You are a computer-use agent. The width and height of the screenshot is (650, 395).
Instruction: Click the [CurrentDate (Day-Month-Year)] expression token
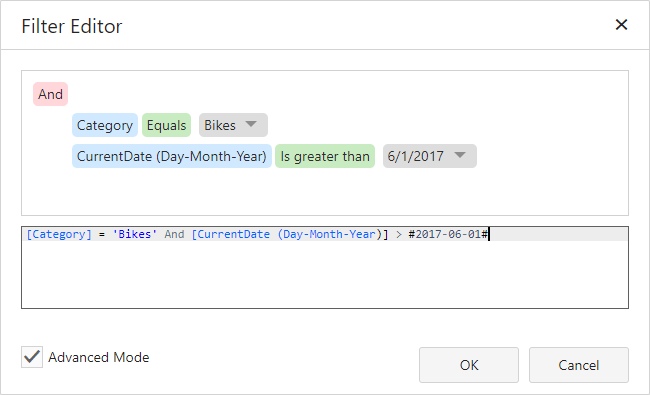click(290, 234)
